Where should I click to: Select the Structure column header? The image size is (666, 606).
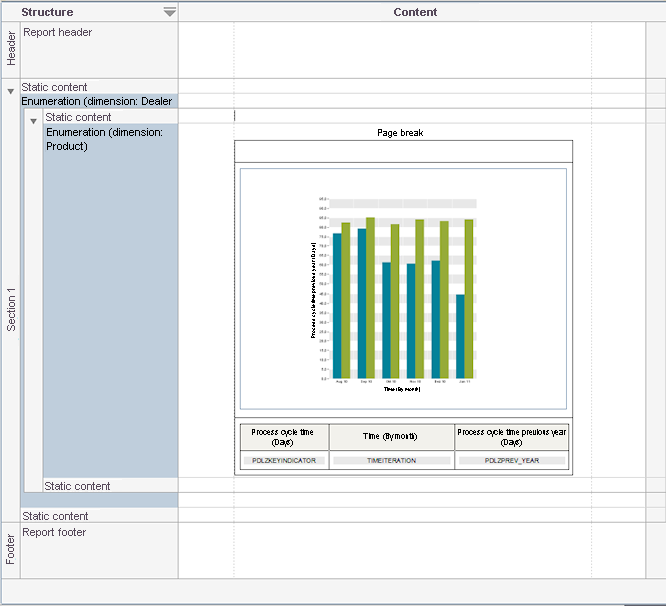click(x=47, y=12)
